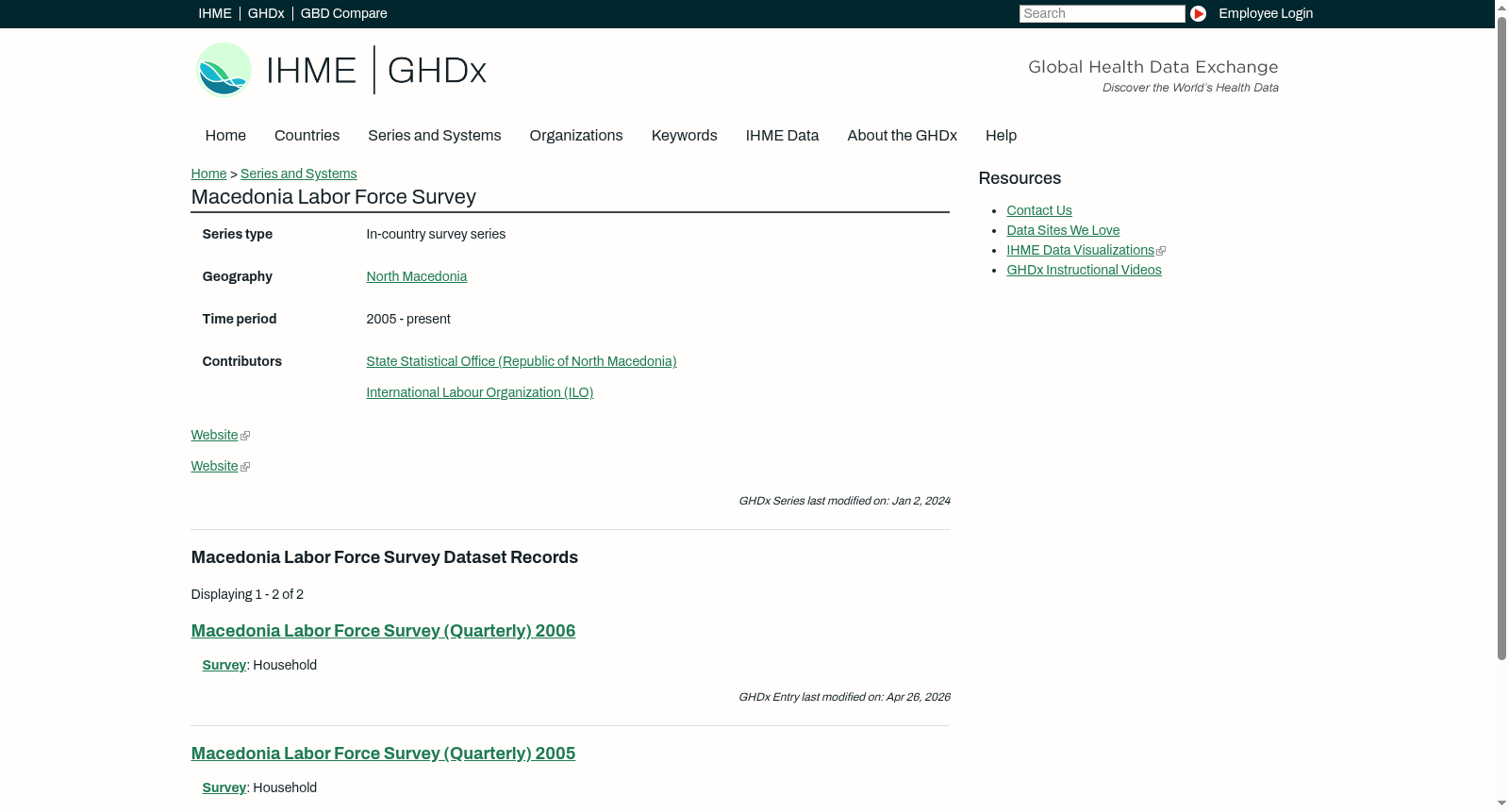This screenshot has height=812, width=1509.
Task: Click 'GHDx Entry last modified on: Apr 26, 2026'
Action: click(x=844, y=697)
